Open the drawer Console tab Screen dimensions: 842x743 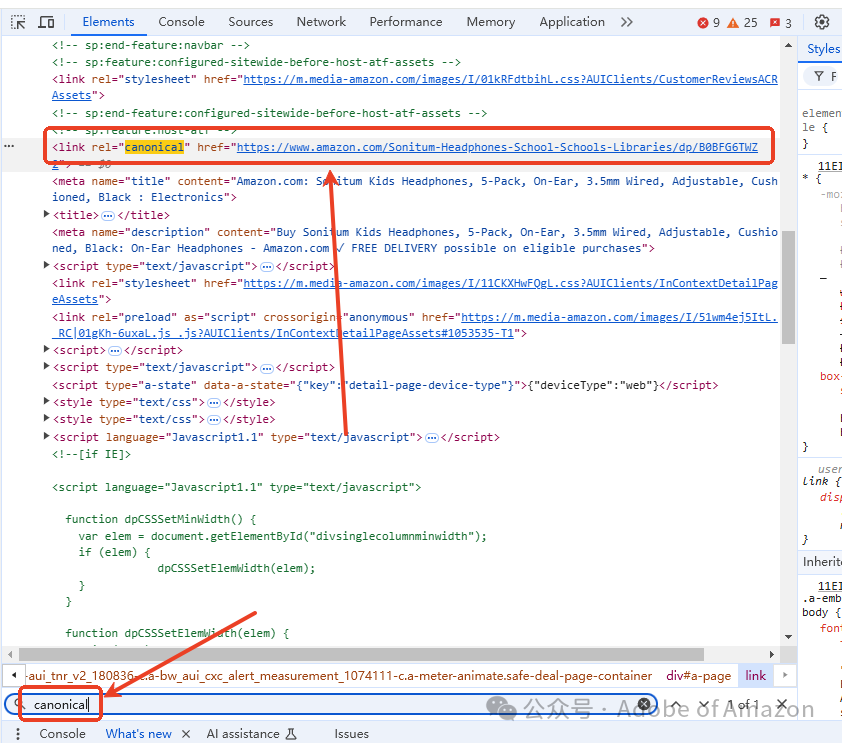click(62, 734)
